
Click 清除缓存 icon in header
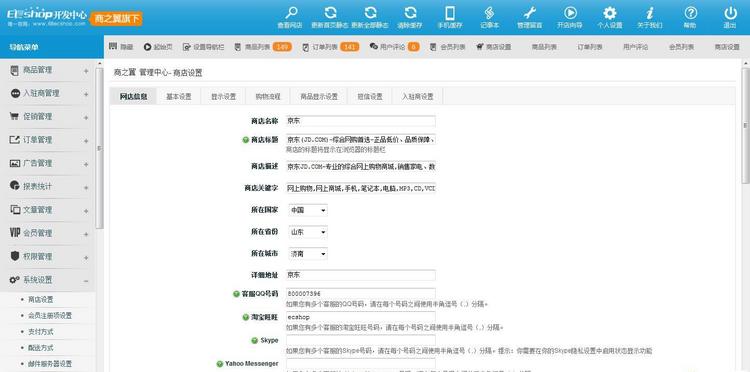click(410, 13)
